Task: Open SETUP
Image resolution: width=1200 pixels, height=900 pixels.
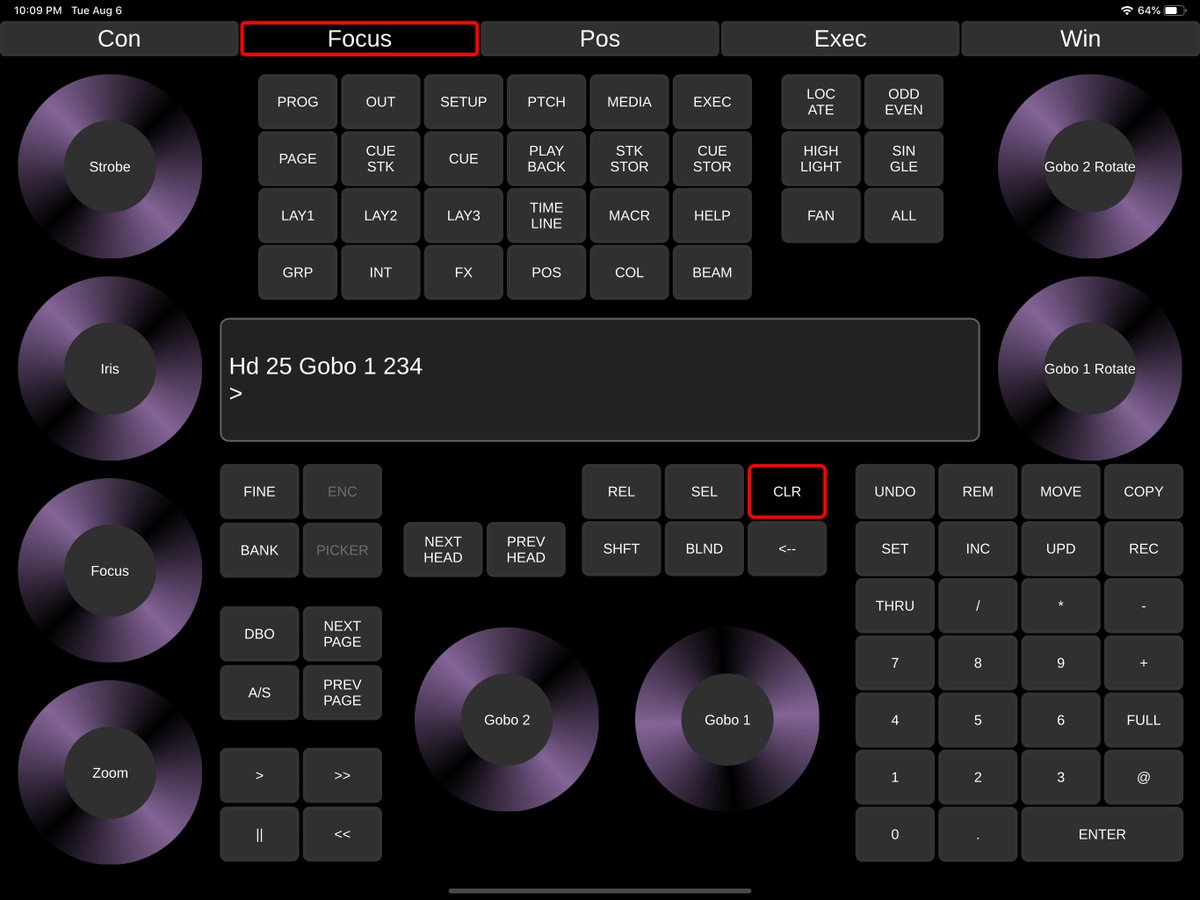Action: [464, 102]
